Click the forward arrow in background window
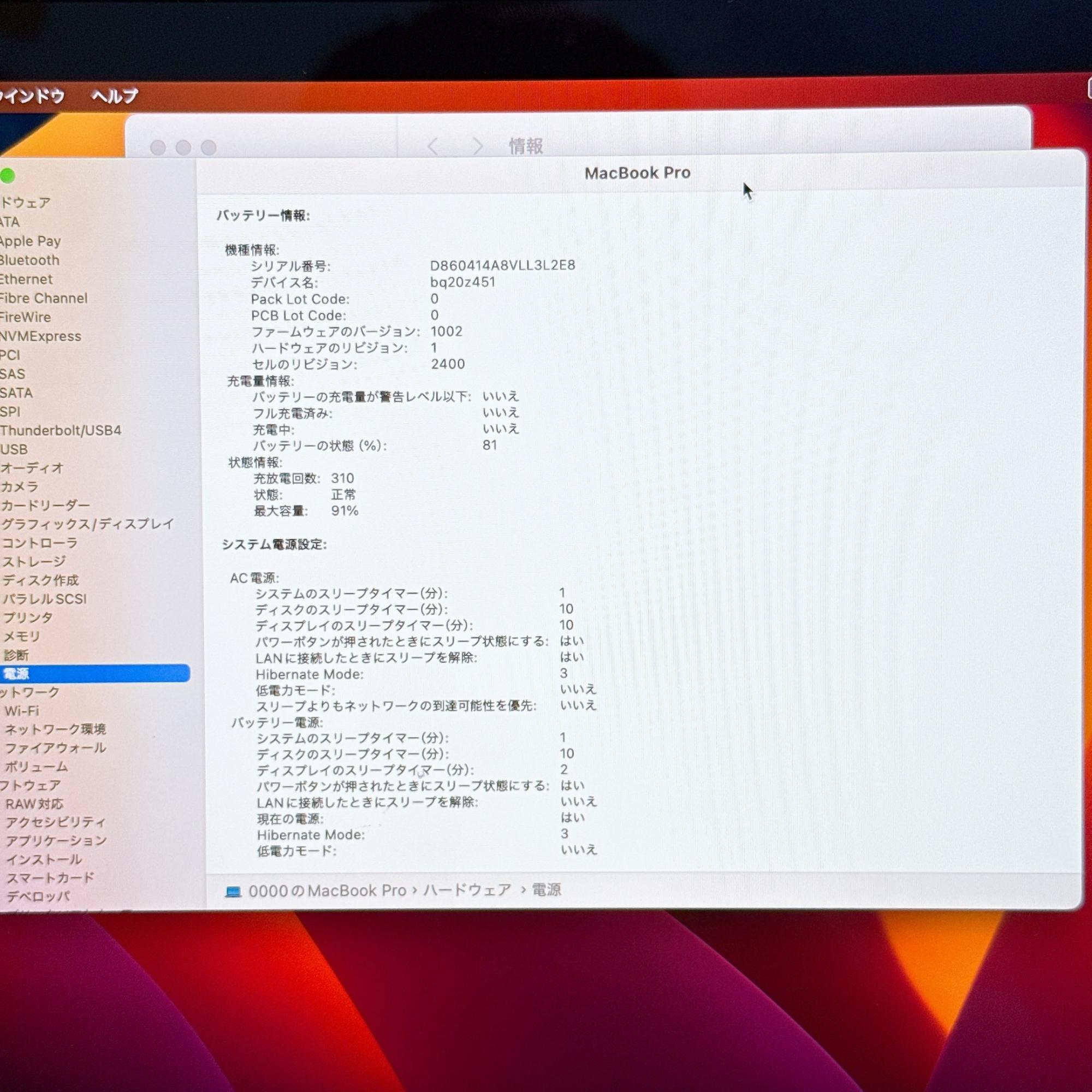 (478, 146)
